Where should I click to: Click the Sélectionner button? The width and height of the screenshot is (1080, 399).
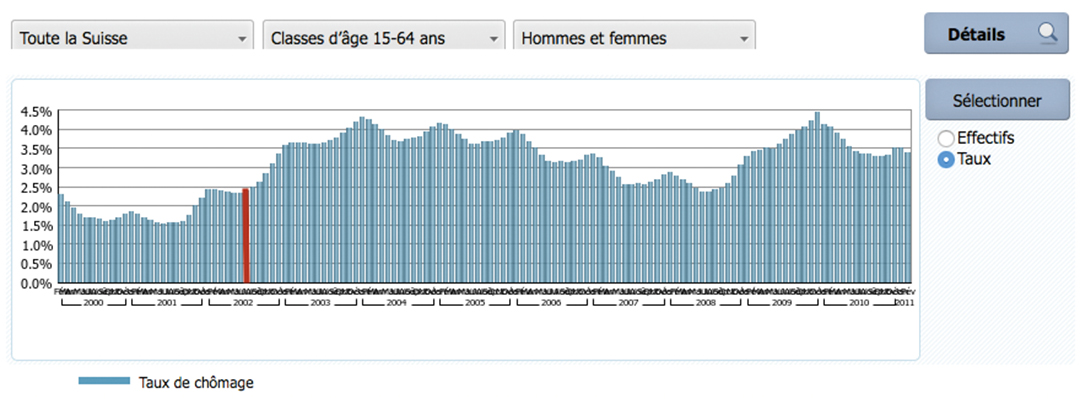coord(996,100)
